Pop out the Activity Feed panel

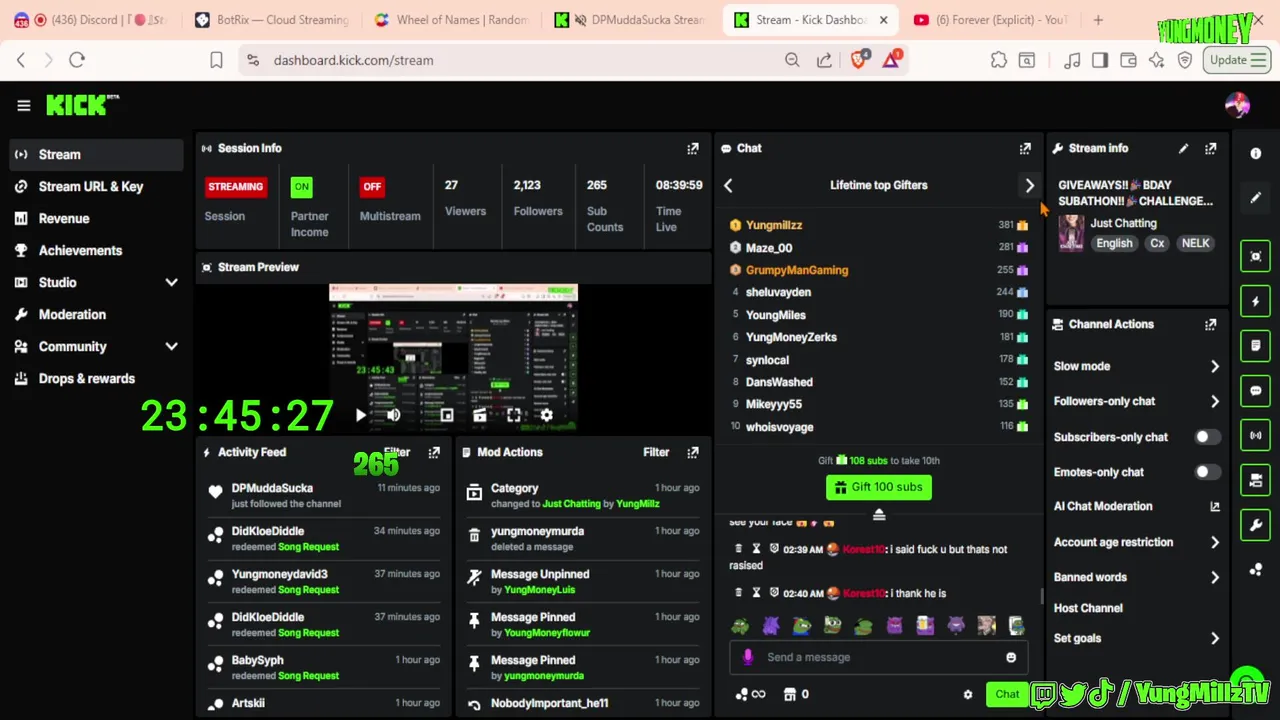click(434, 452)
